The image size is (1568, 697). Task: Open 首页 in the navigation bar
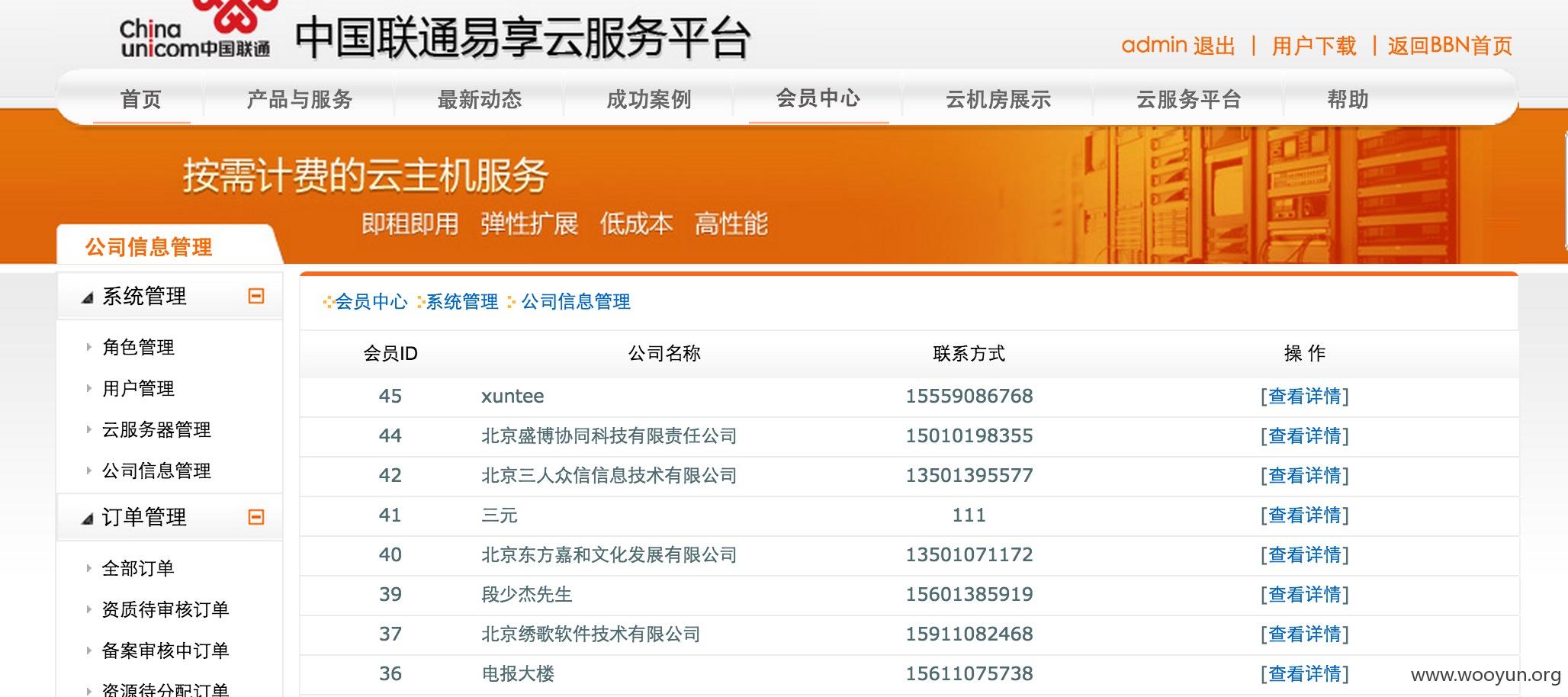coord(141,99)
